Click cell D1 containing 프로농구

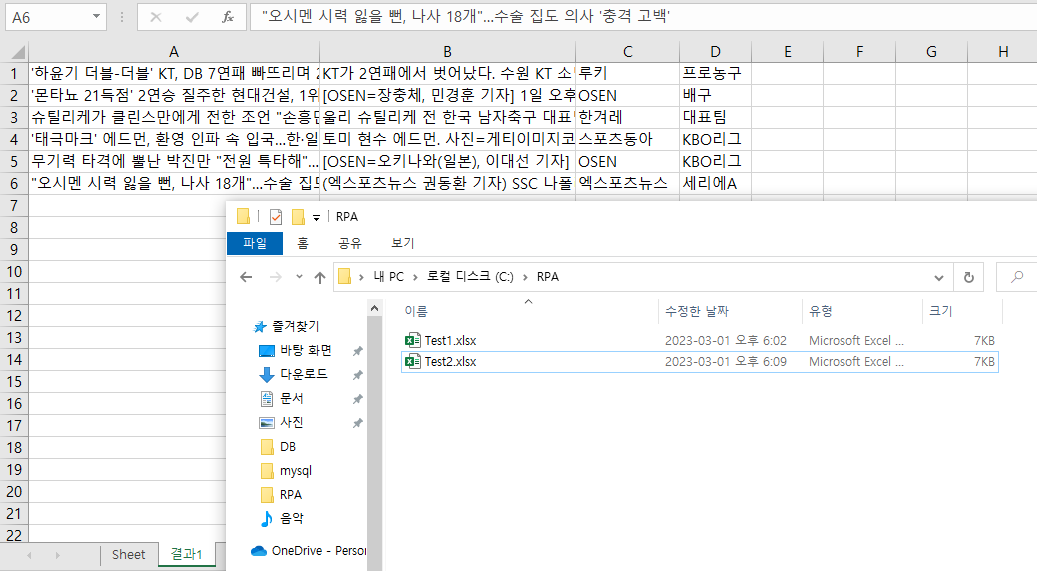716,73
